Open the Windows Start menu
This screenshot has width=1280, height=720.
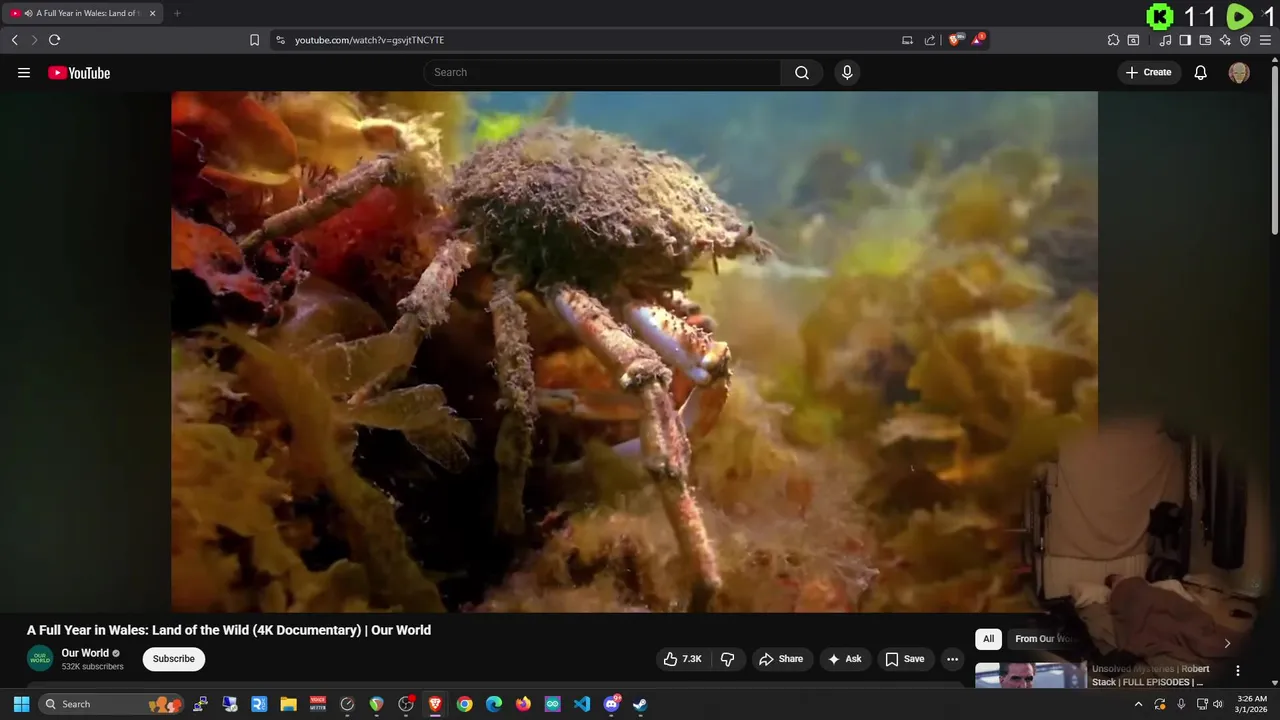click(21, 704)
